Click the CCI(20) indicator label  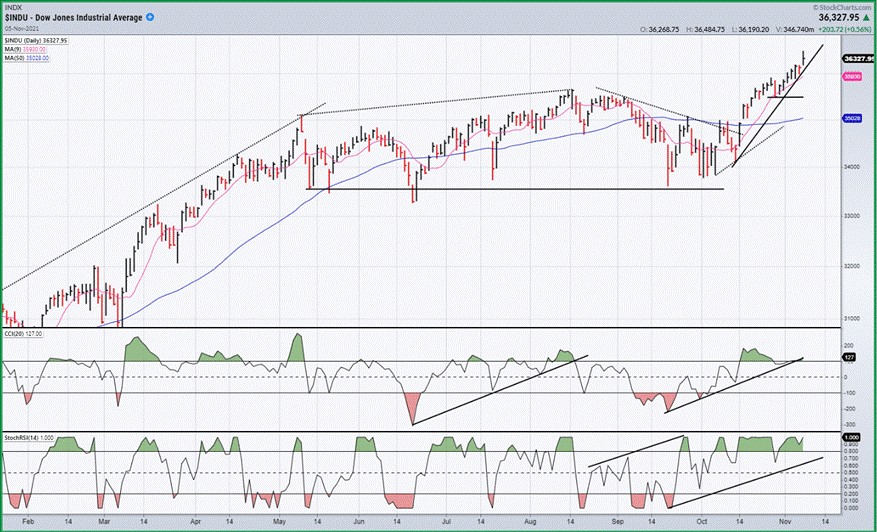click(13, 334)
